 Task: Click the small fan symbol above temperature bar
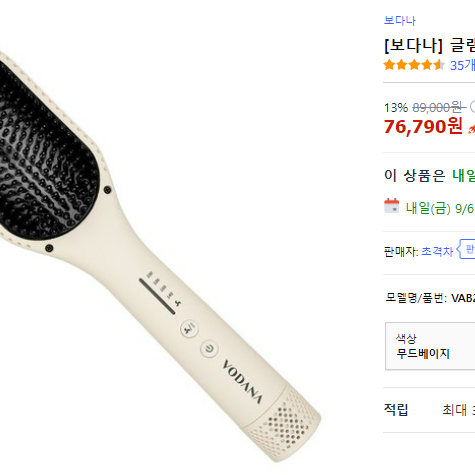[x=178, y=303]
